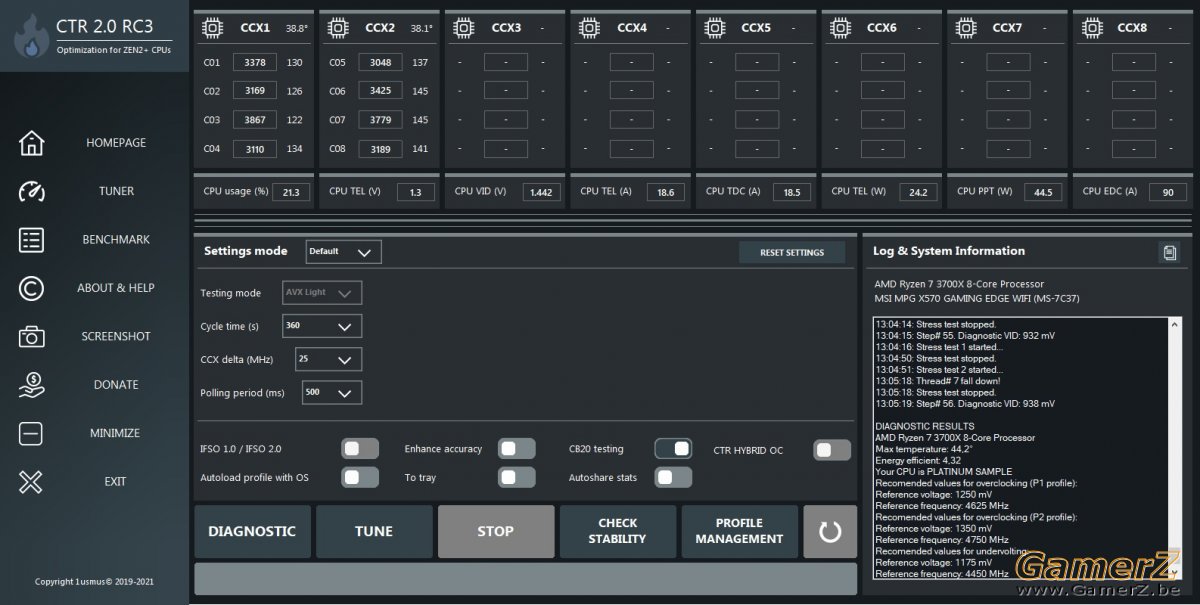Click the CCX8 chip icon
1200x605 pixels.
click(x=1092, y=28)
